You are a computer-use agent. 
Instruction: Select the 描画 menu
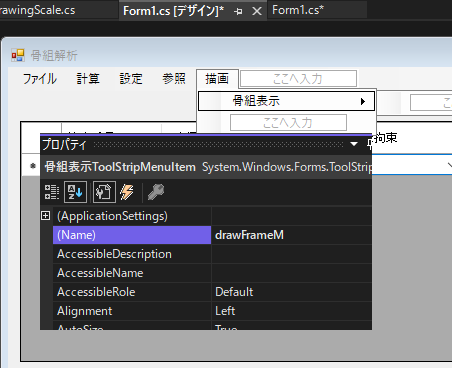(x=217, y=79)
